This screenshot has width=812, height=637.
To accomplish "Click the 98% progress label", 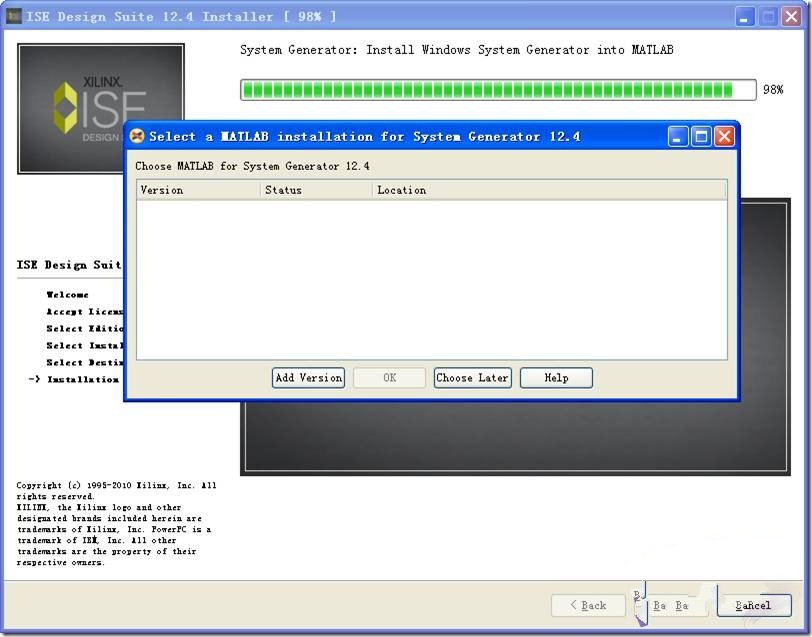I will pyautogui.click(x=773, y=90).
